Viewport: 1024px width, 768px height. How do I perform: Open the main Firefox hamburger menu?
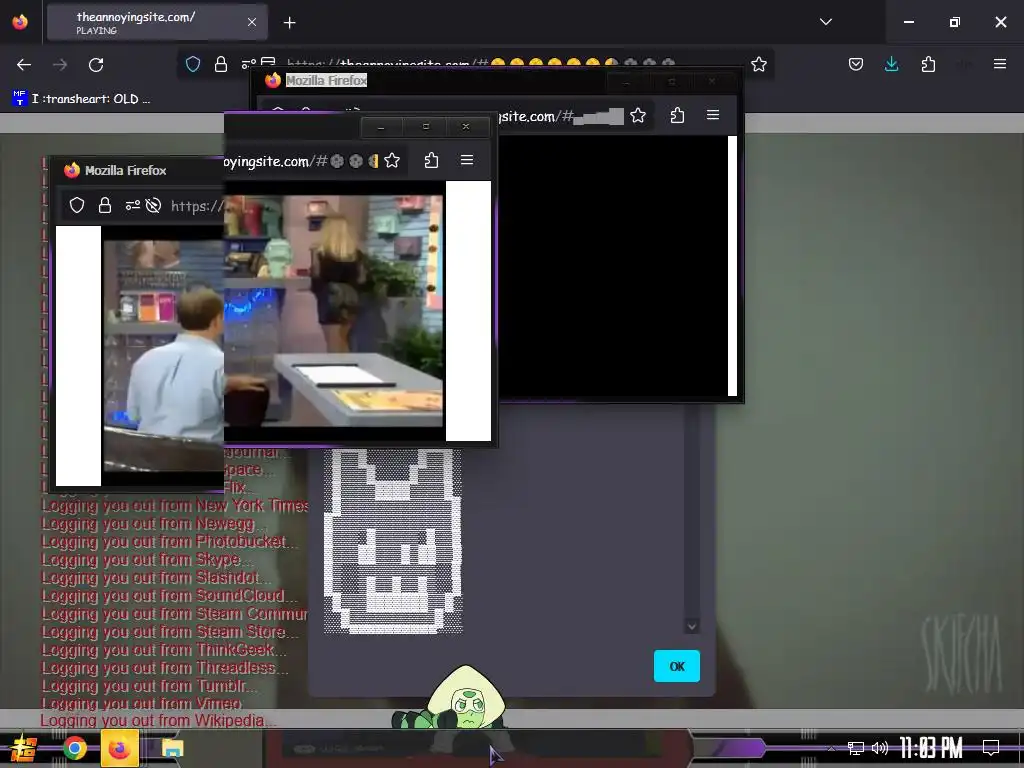tap(999, 64)
